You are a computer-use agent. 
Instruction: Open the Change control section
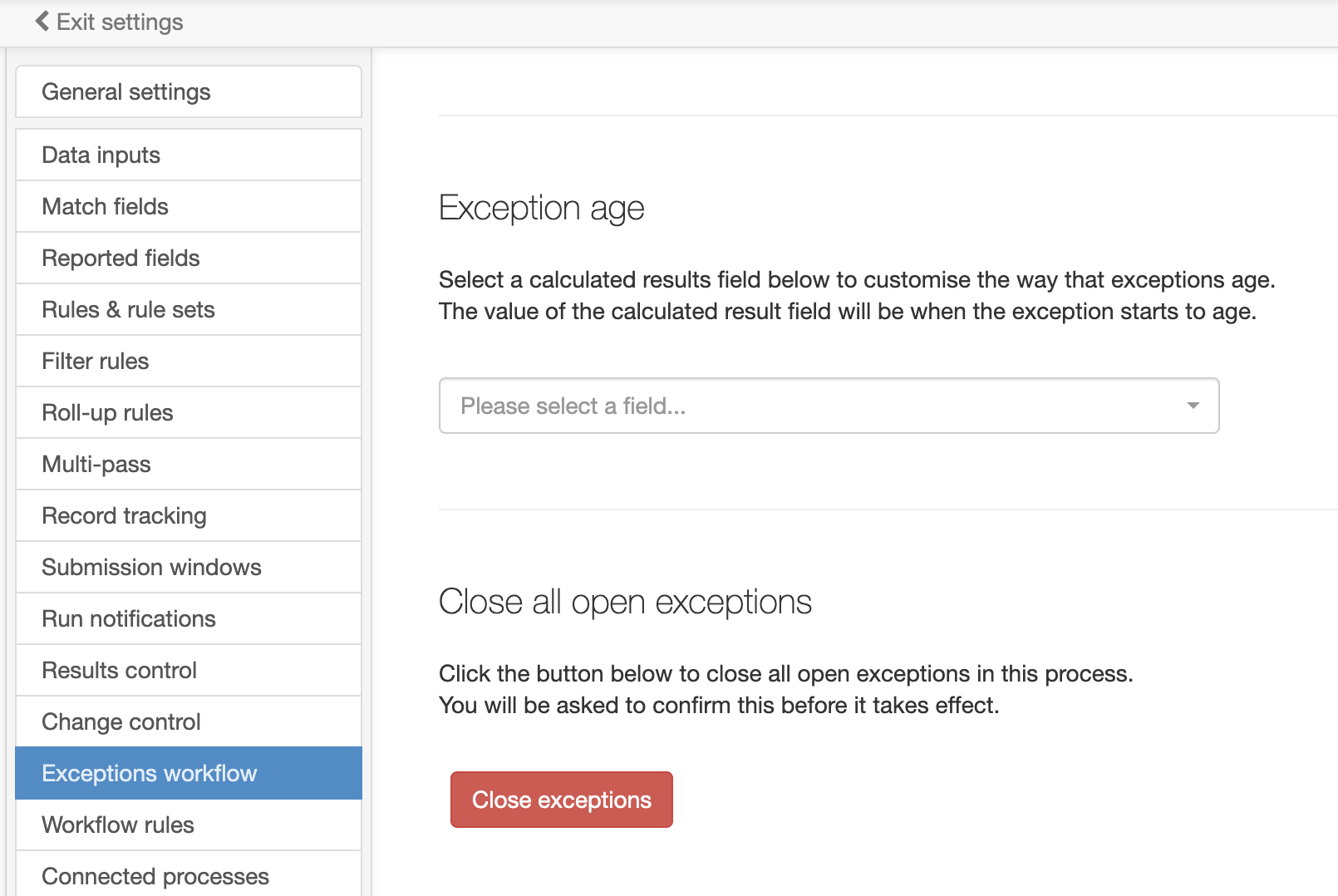pos(189,721)
